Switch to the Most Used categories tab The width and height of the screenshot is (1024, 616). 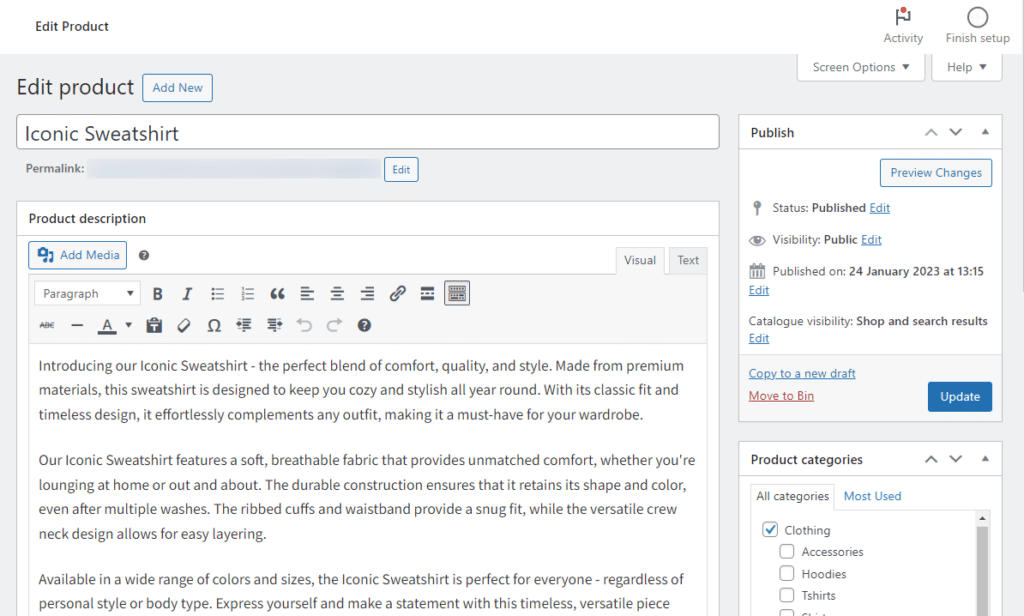coord(872,495)
